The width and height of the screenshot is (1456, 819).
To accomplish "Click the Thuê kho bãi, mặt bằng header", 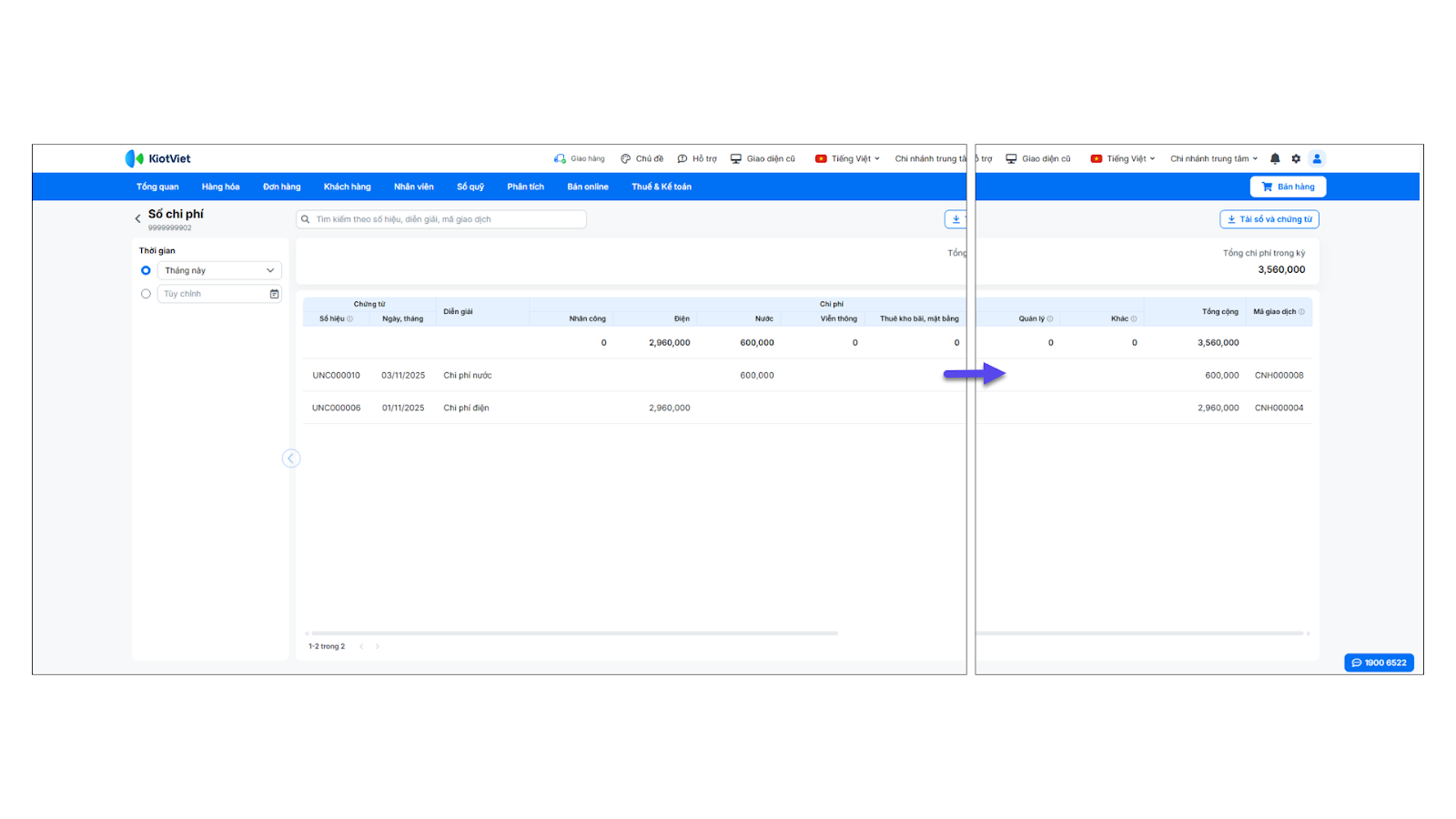I will (919, 318).
